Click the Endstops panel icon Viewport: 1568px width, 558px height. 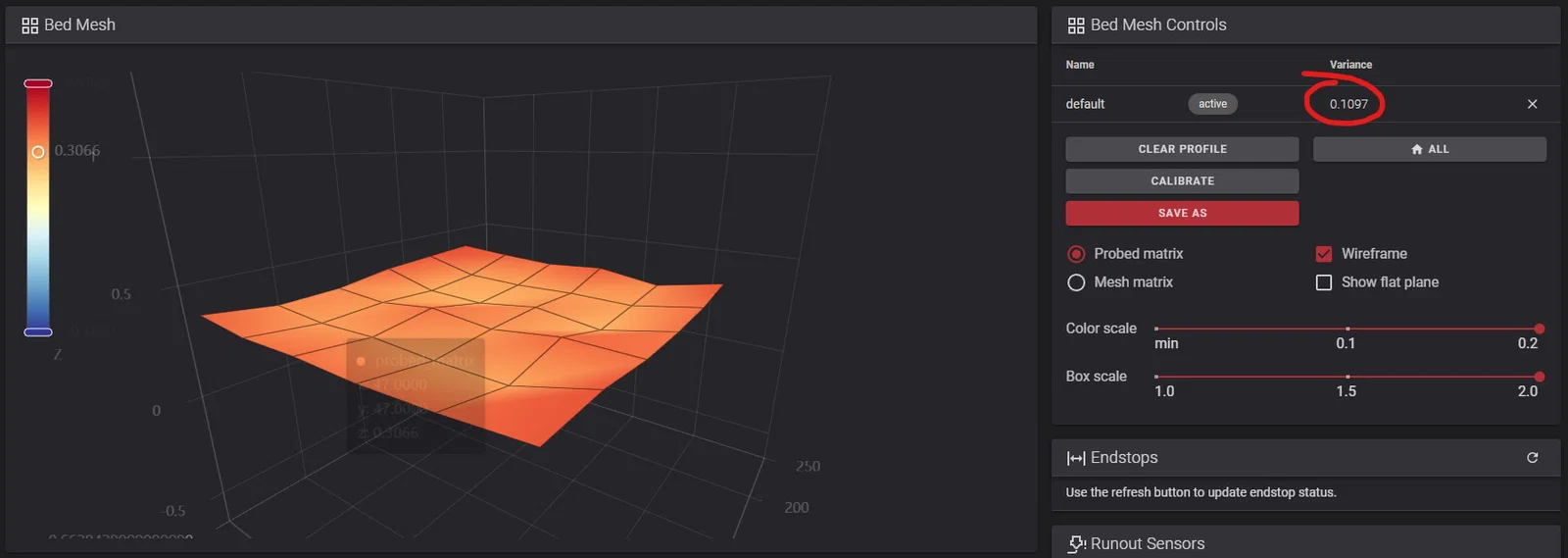[1076, 458]
